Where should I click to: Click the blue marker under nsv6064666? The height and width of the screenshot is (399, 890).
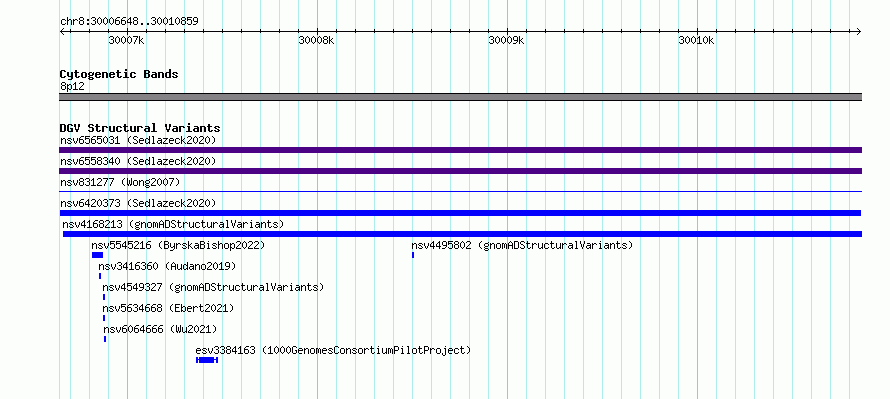[x=105, y=339]
